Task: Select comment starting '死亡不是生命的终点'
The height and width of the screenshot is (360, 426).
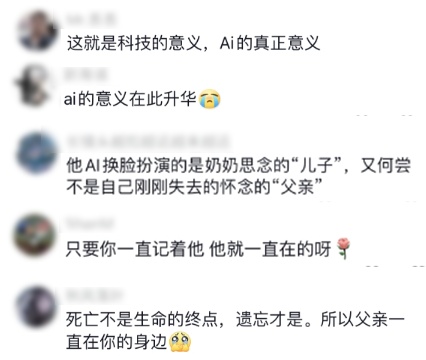Action: (235, 331)
